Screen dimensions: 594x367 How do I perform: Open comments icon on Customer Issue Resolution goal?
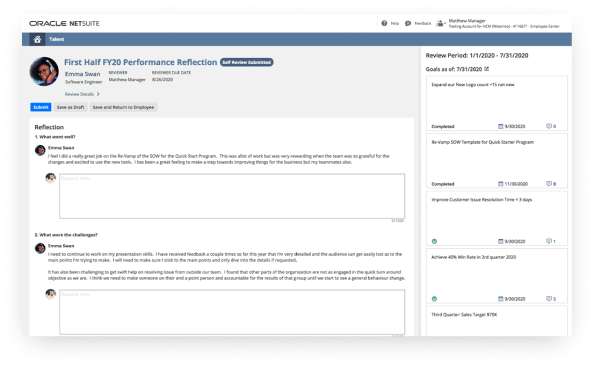pos(549,241)
